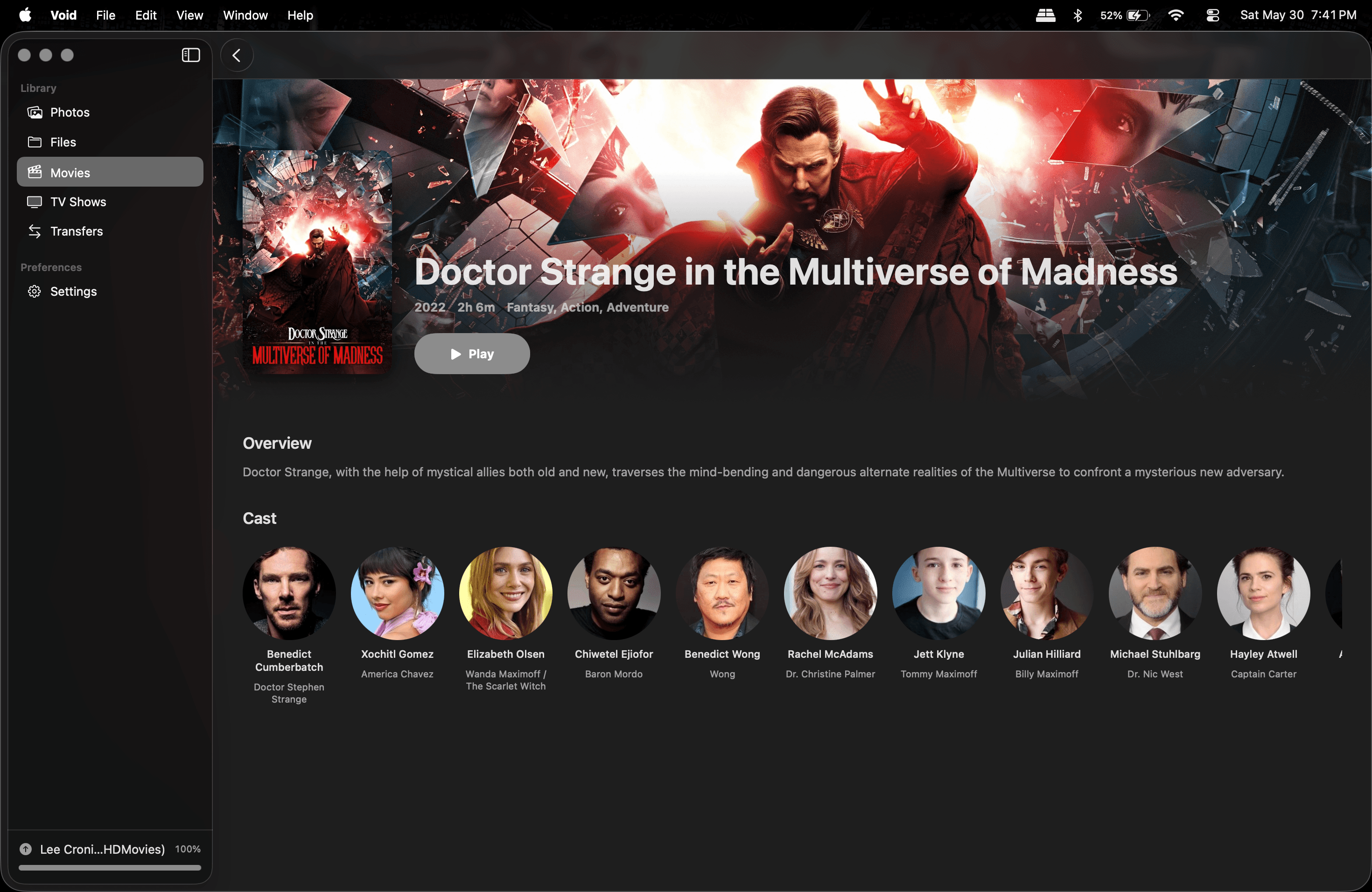
Task: Select Rachel McAdams's cast photo
Action: coord(831,593)
